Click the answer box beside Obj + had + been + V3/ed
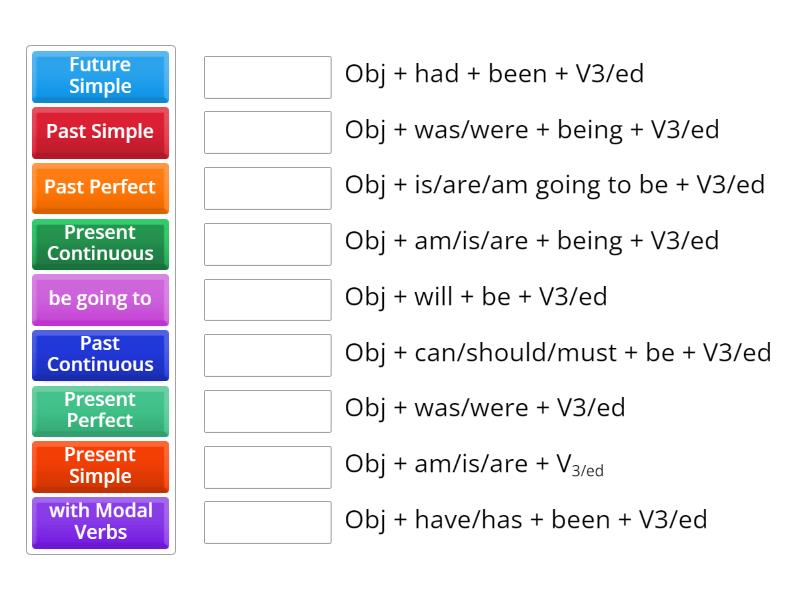 pyautogui.click(x=266, y=74)
